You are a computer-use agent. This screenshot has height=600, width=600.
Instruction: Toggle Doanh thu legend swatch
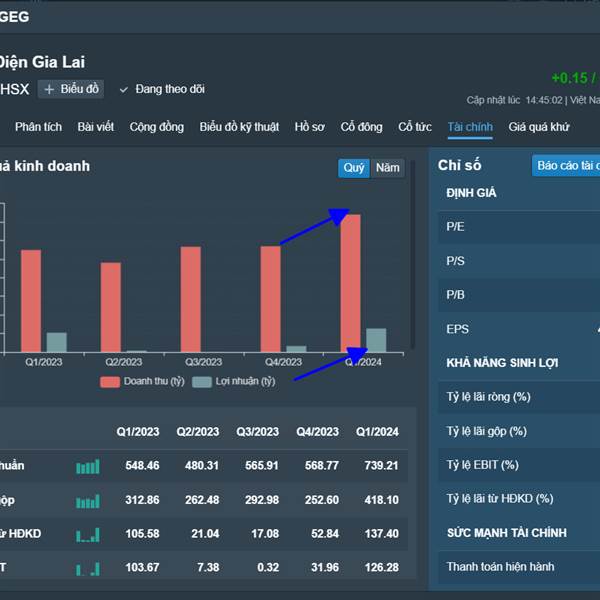[110, 382]
